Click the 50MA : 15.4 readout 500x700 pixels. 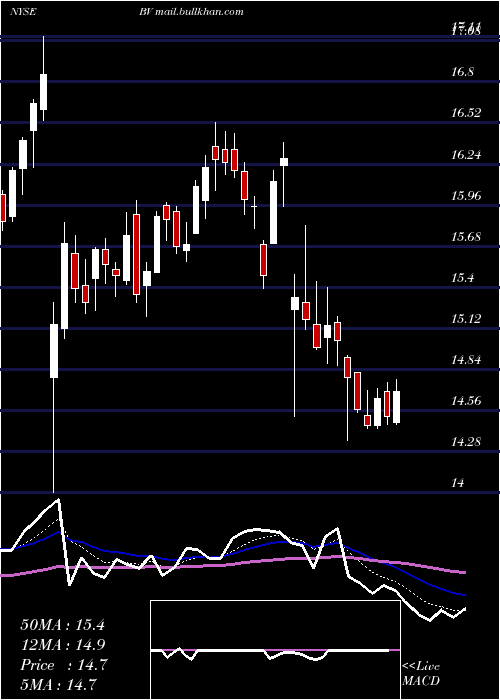(62, 625)
